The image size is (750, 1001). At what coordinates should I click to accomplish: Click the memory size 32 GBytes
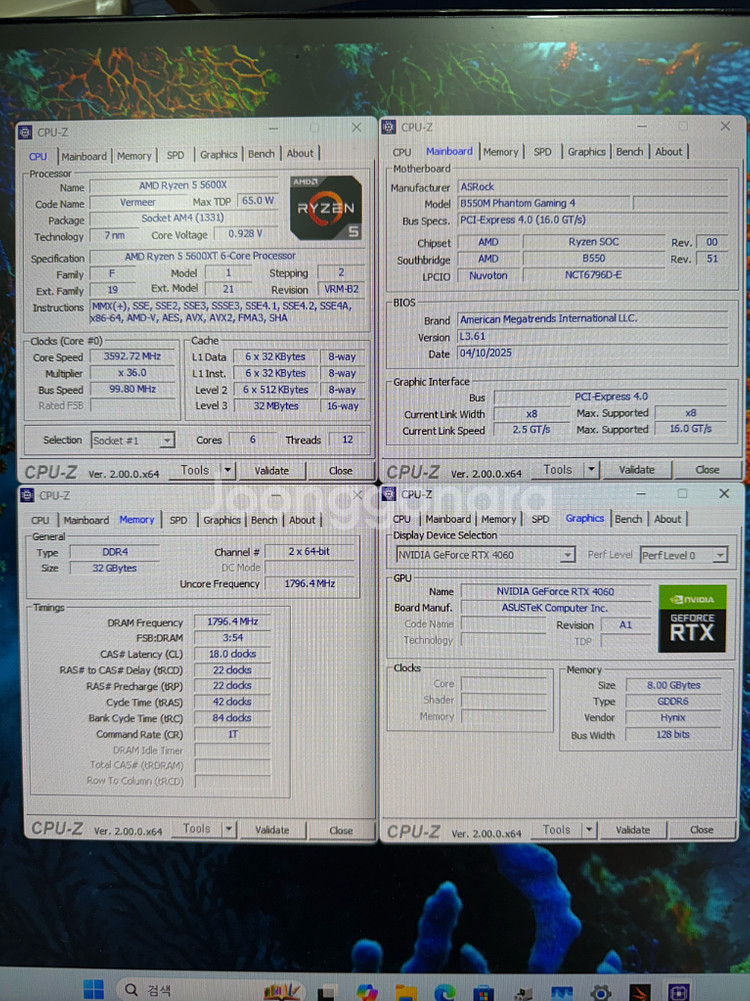coord(115,568)
